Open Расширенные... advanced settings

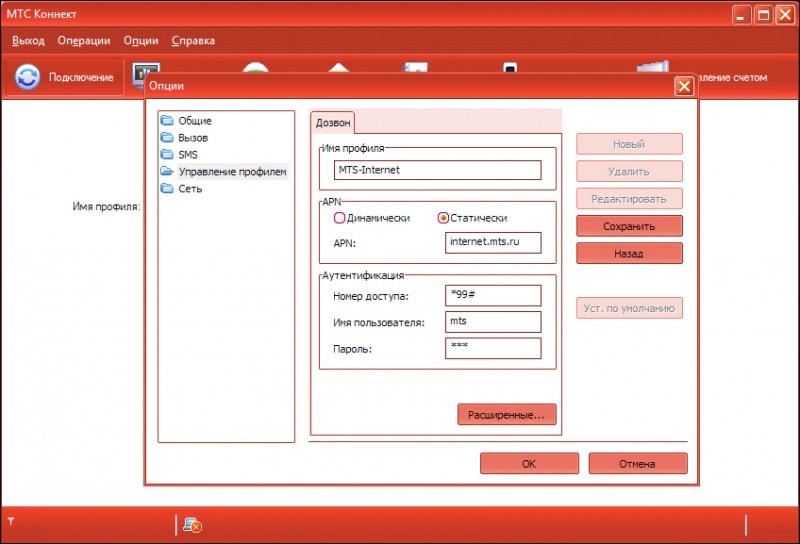point(507,414)
